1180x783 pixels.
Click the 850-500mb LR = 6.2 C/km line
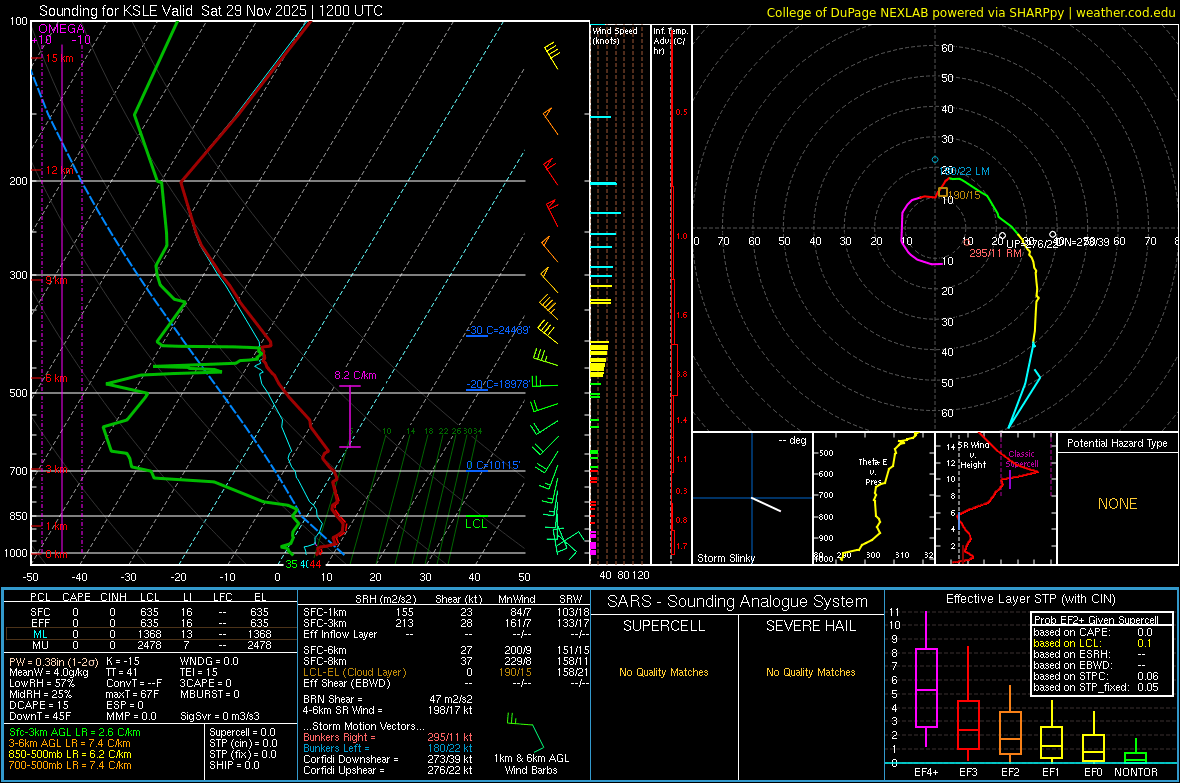(x=70, y=754)
